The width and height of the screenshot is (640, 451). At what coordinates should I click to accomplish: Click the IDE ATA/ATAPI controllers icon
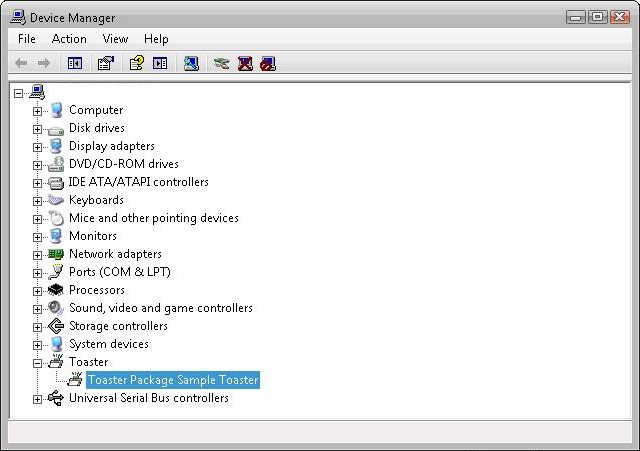tap(56, 182)
